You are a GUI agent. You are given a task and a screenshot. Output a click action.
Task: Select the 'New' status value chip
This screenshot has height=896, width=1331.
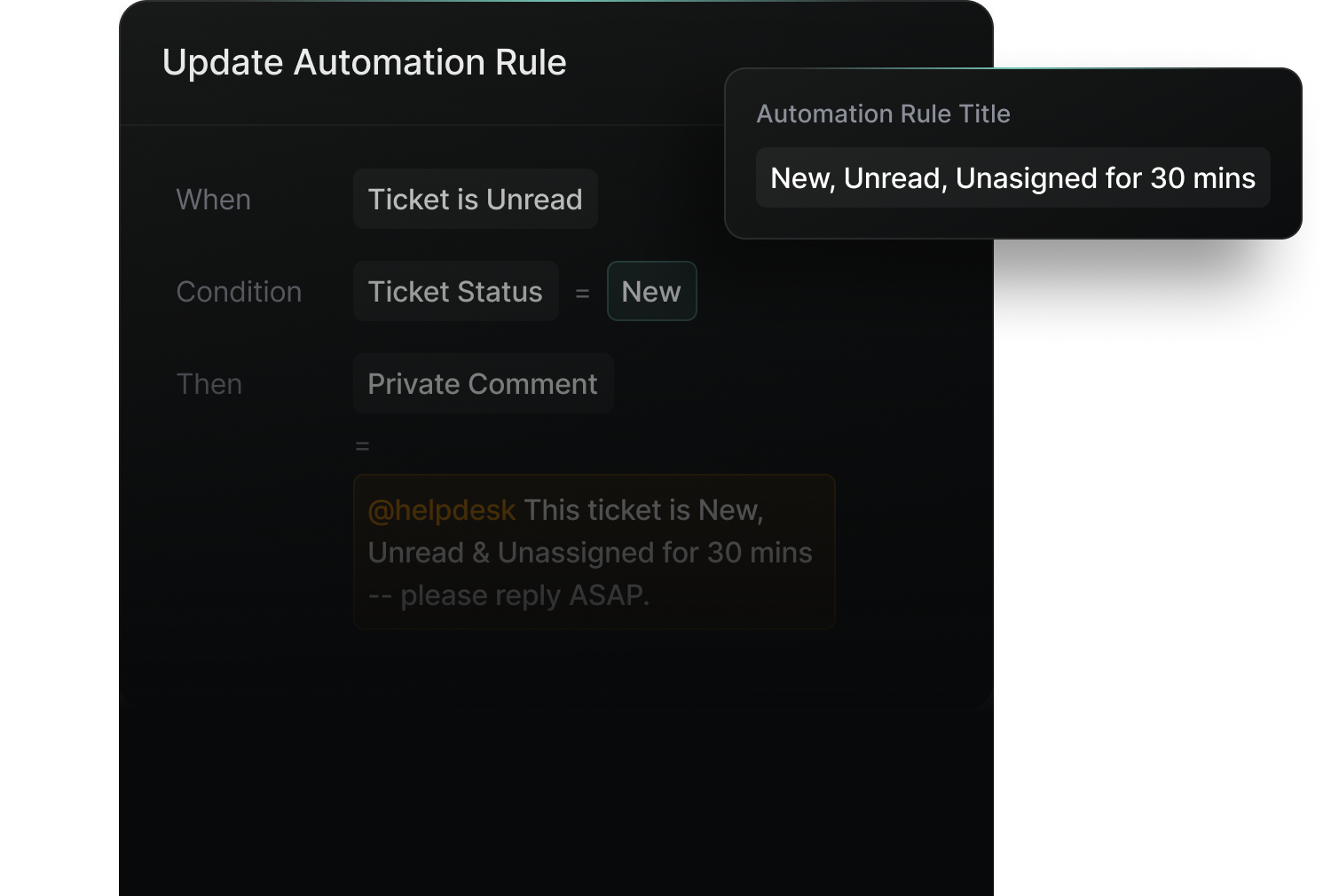(x=652, y=292)
